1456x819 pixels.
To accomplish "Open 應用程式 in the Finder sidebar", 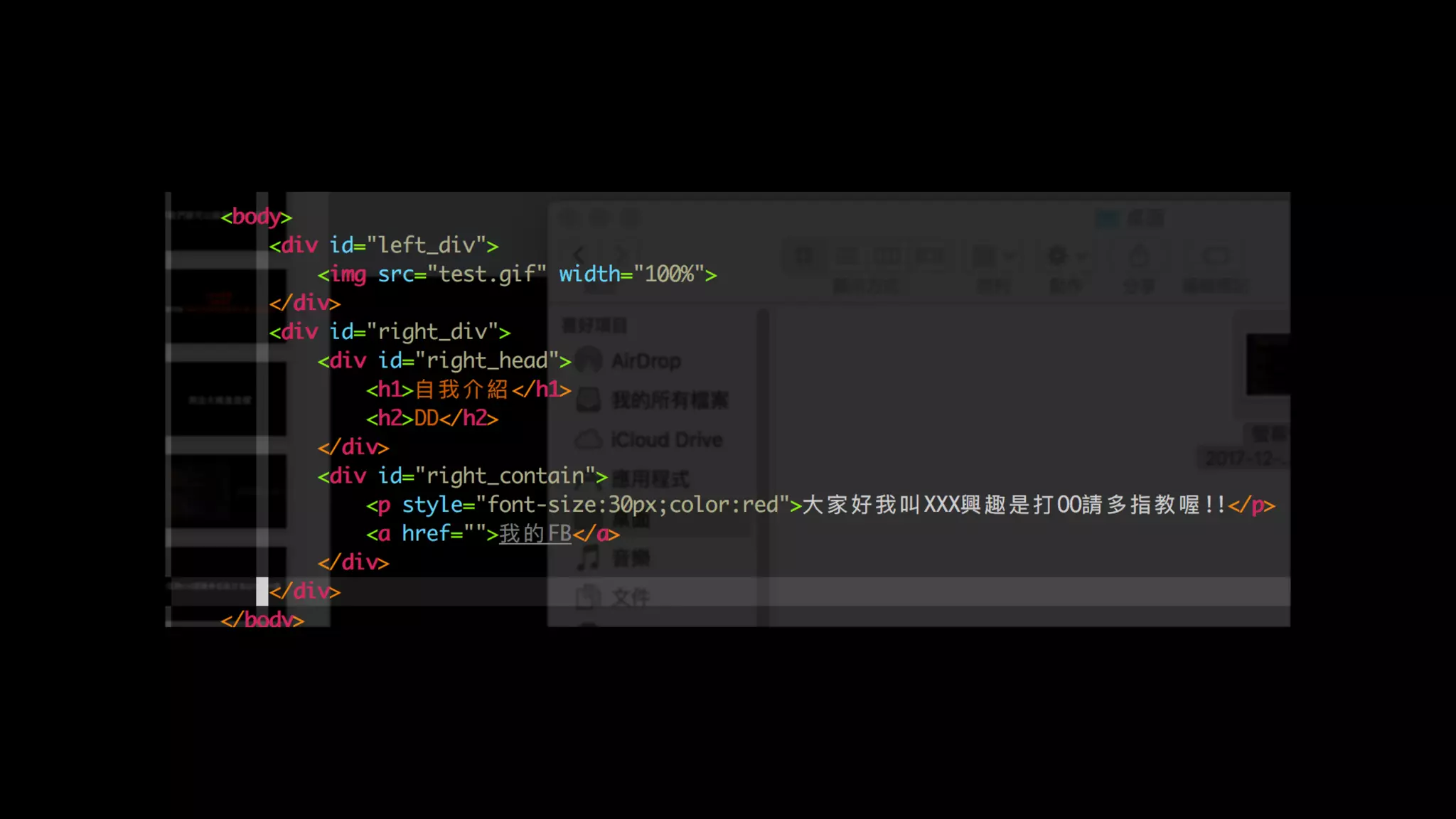I will (x=650, y=478).
